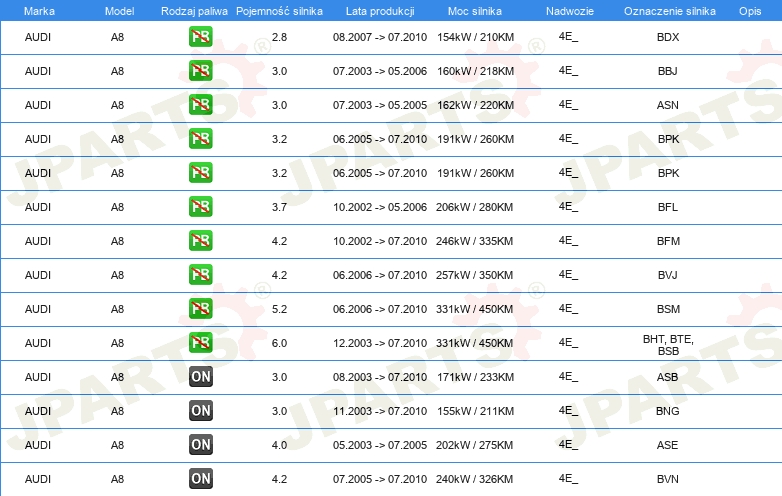The width and height of the screenshot is (782, 496).
Task: Click power value 154kW / 210KM
Action: point(475,37)
